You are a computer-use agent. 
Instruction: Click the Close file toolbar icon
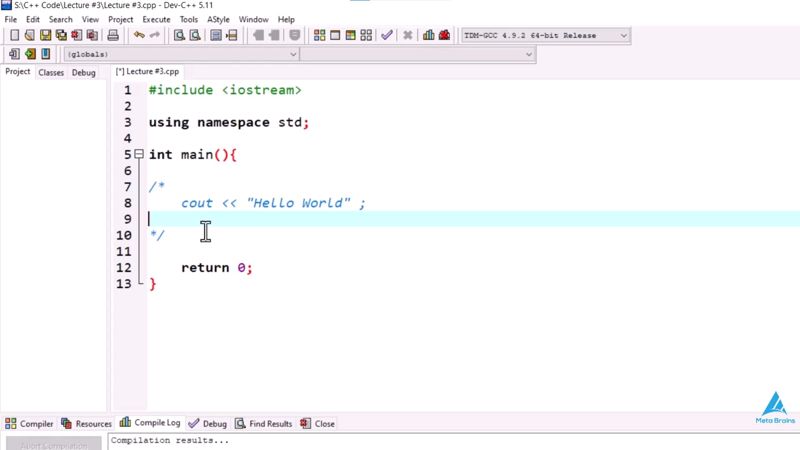tap(77, 35)
